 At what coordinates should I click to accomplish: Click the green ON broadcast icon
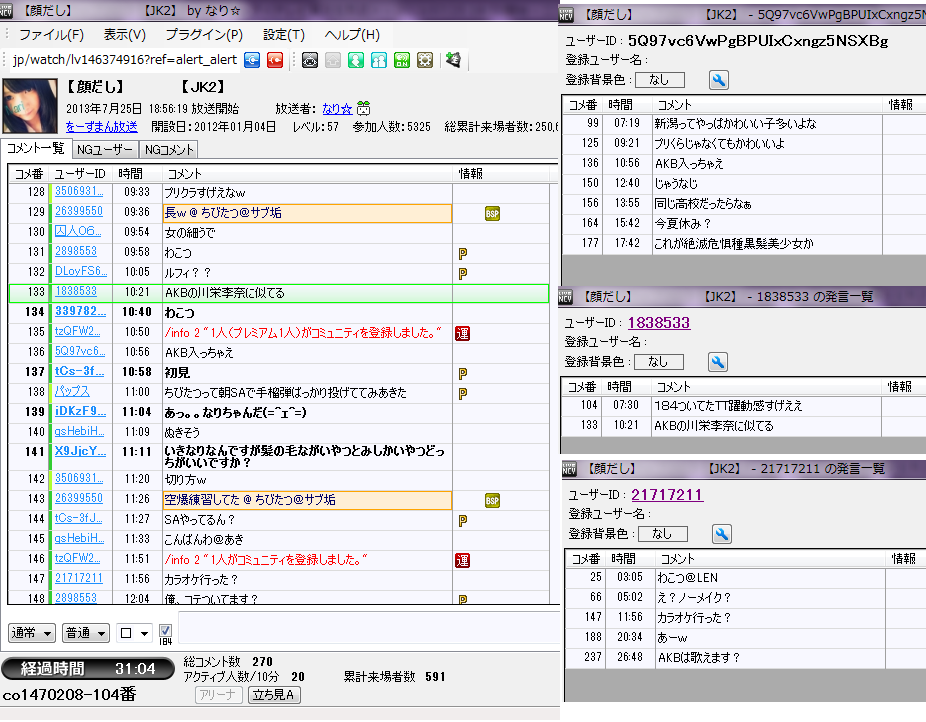402,60
